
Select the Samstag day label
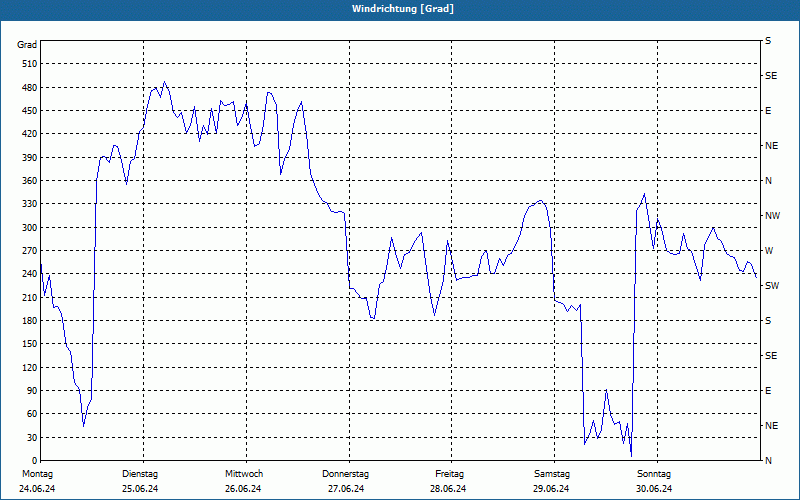tap(552, 474)
